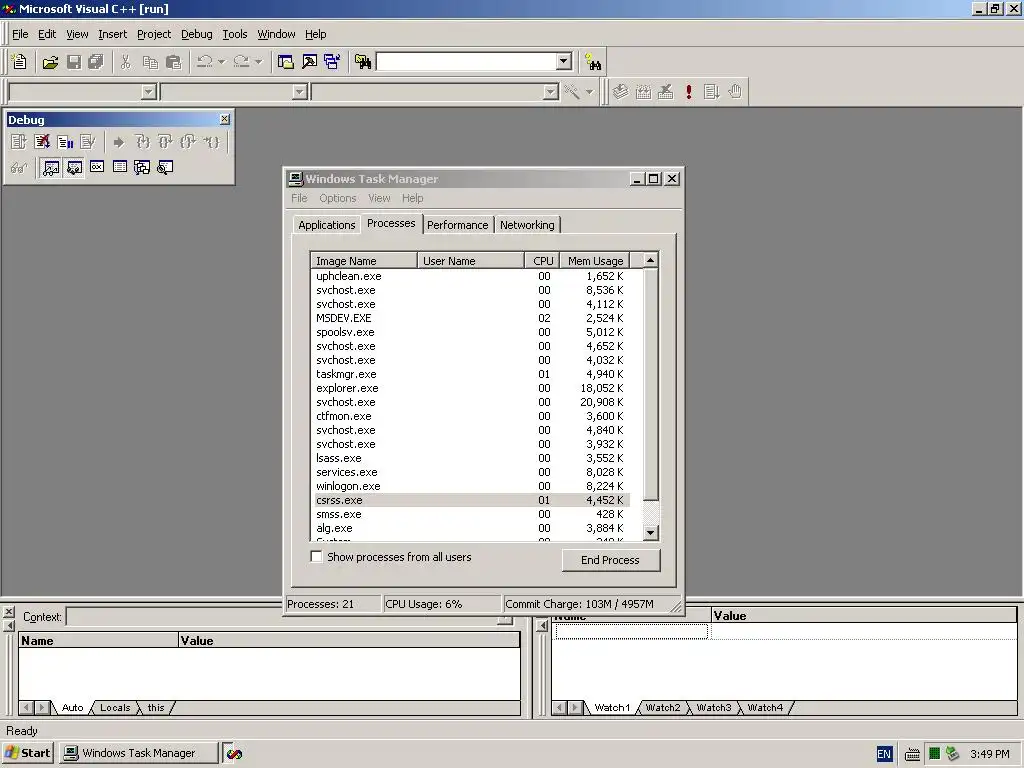Open the Tools menu
This screenshot has height=768, width=1024.
tap(234, 34)
